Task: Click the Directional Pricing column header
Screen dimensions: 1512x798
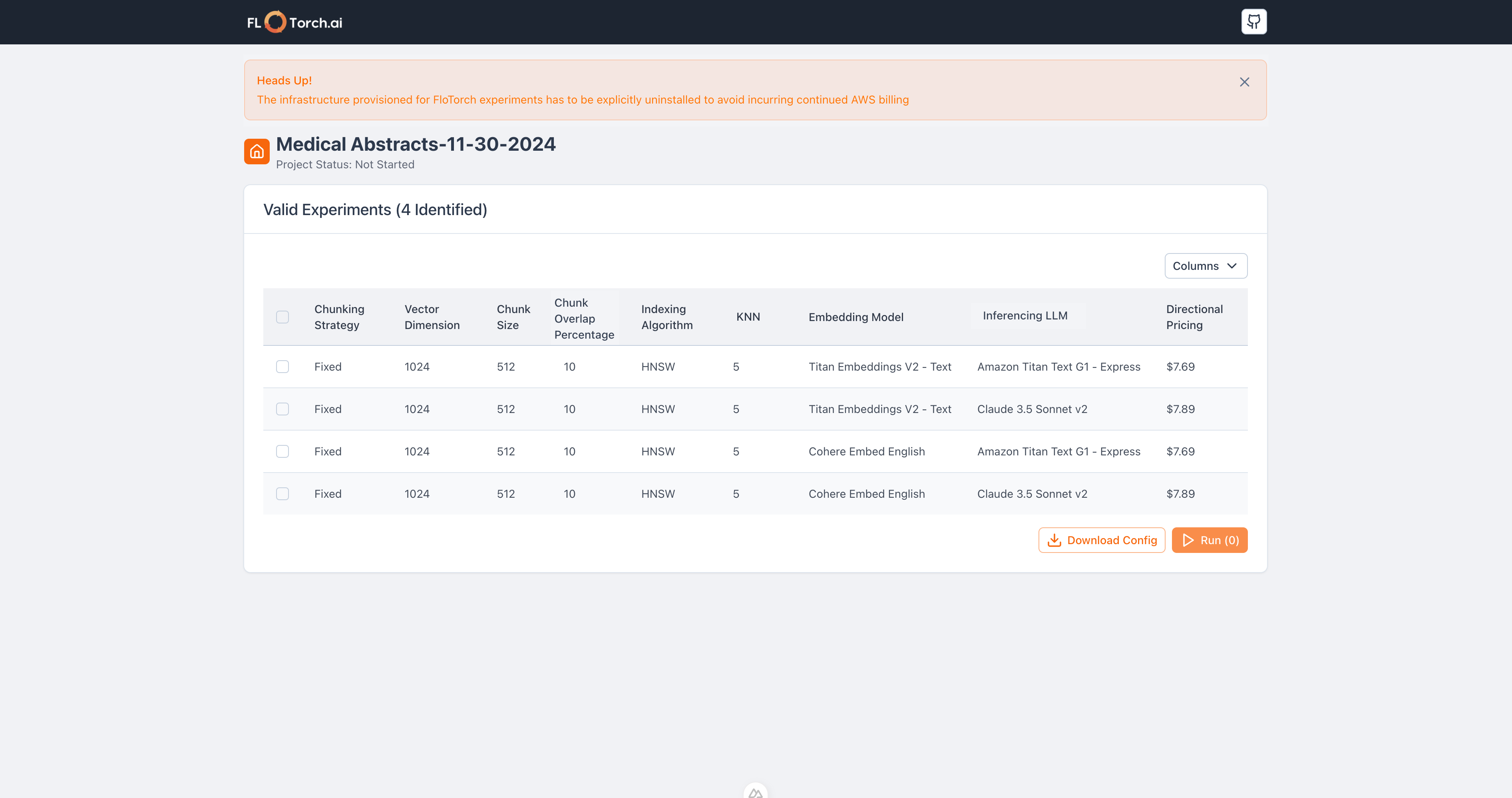Action: [1194, 317]
